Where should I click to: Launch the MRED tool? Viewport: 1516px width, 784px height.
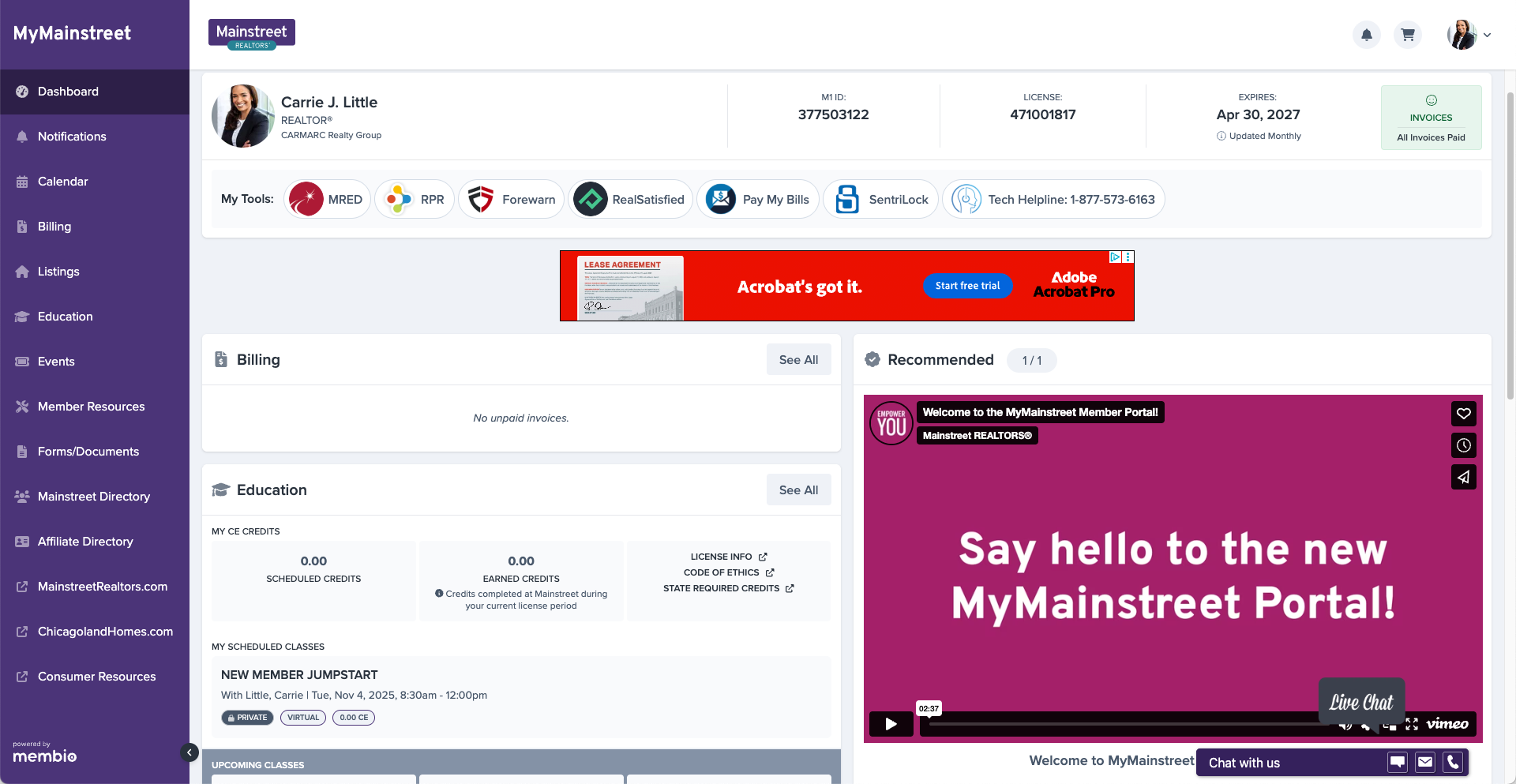point(327,199)
